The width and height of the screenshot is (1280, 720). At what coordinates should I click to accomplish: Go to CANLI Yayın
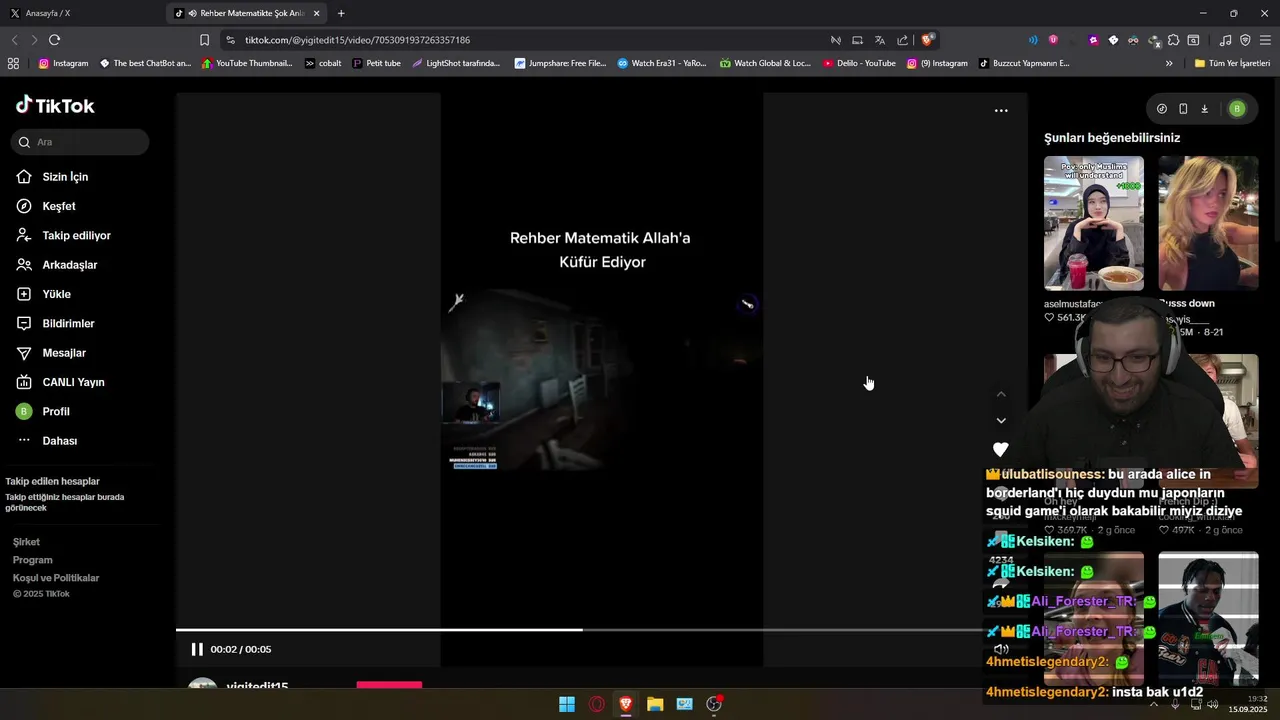[60, 382]
